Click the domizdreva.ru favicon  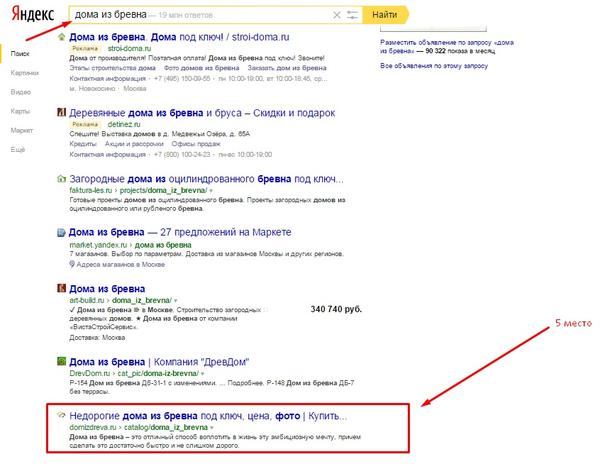(x=61, y=415)
